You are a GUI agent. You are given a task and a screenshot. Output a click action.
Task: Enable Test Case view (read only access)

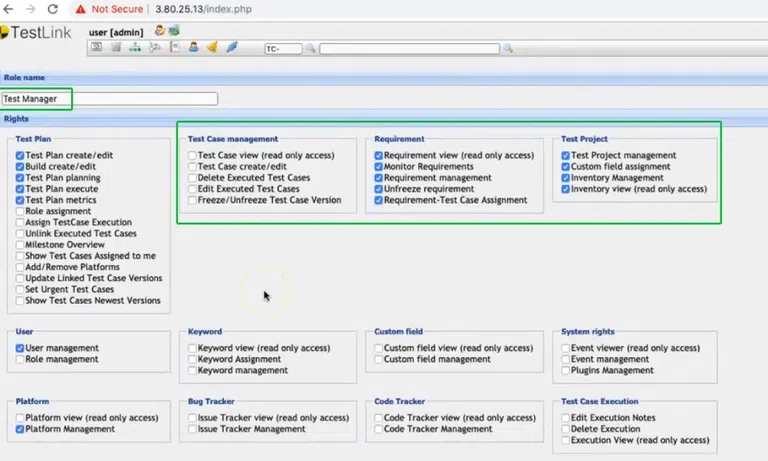point(192,155)
